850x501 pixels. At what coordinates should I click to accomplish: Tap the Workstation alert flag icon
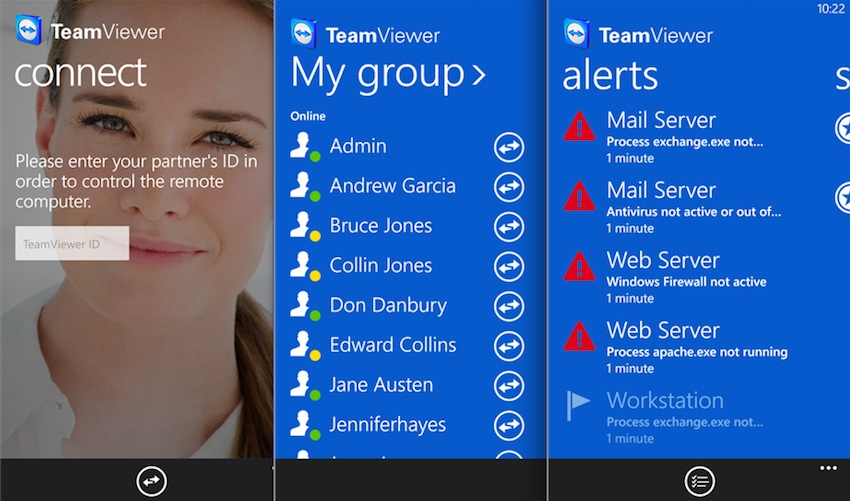click(x=578, y=404)
